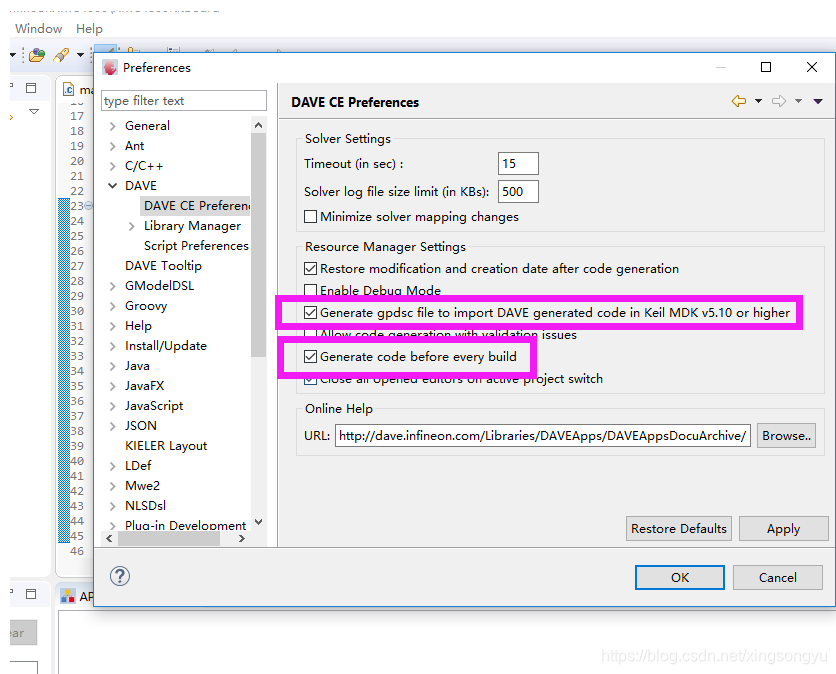Viewport: 836px width, 674px height.
Task: Click the Solver log file size field
Action: (x=518, y=191)
